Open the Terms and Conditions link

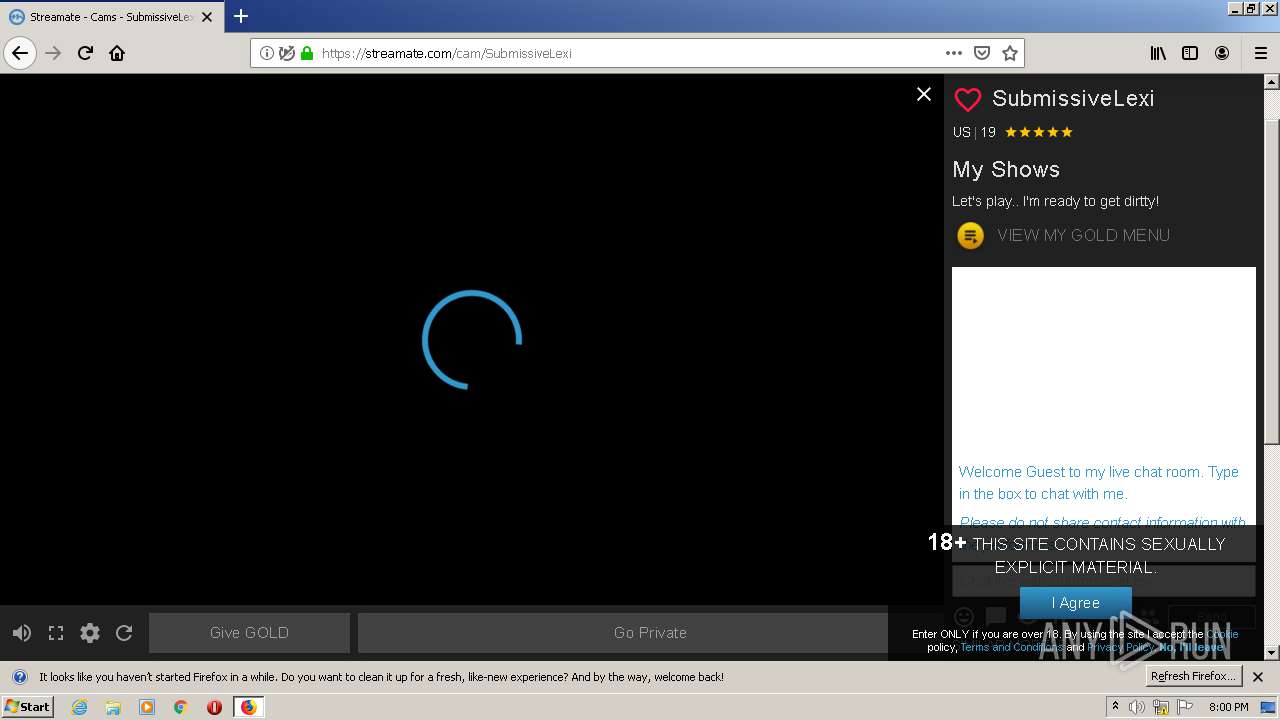click(1012, 648)
